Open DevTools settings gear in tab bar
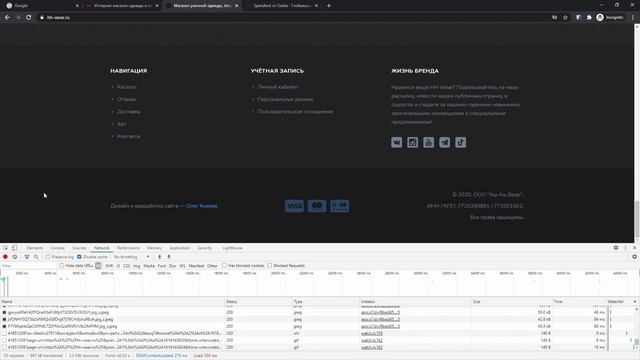 pyautogui.click(x=616, y=248)
